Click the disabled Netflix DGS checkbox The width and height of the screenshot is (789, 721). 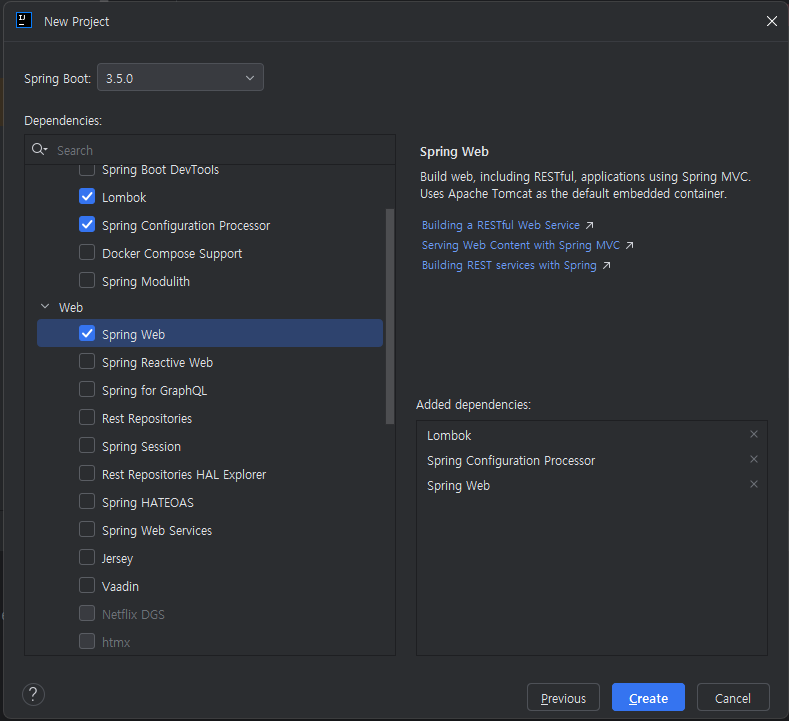click(x=87, y=613)
